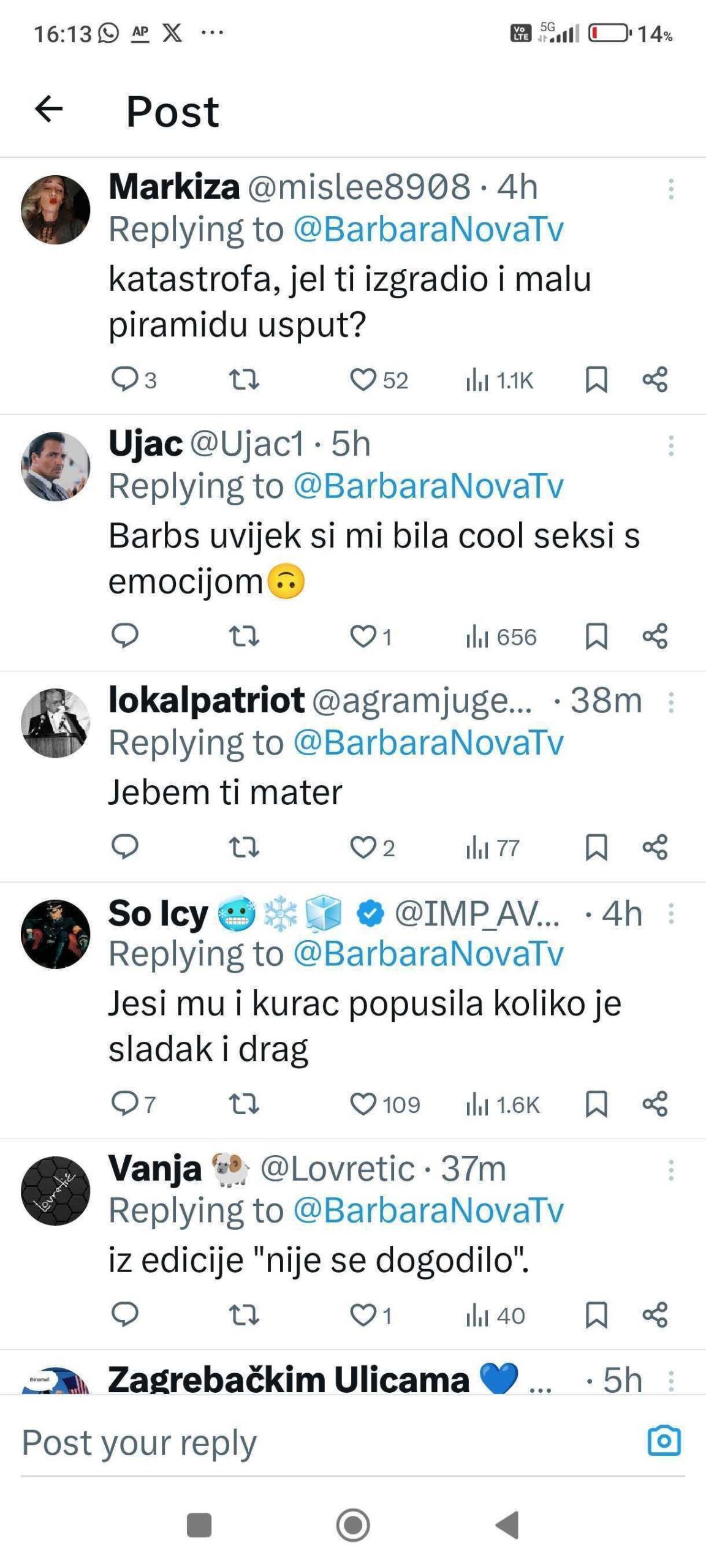
Task: Open more options for Markiza's reply
Action: click(671, 189)
